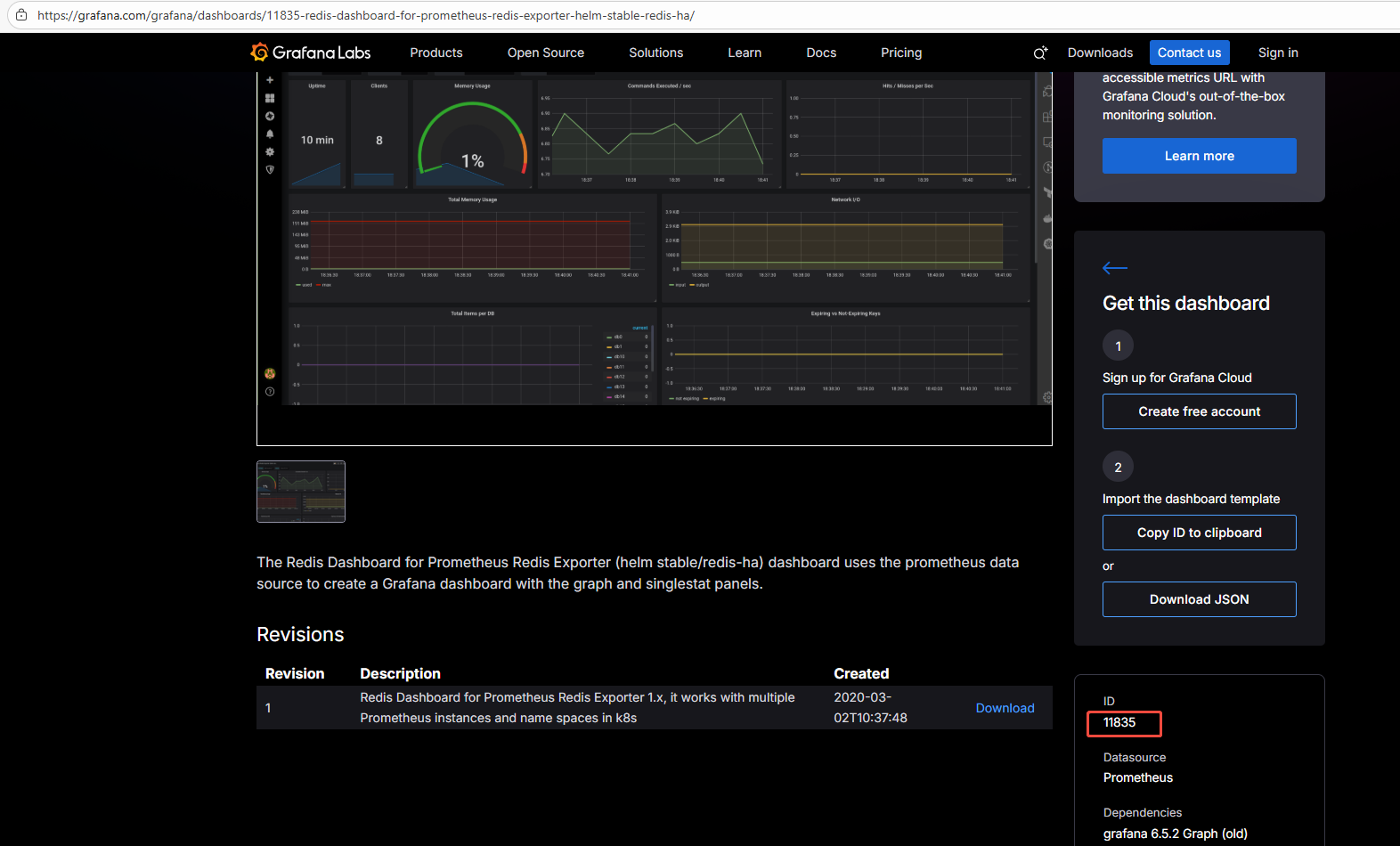Click the site info icon in address bar

coord(21,15)
